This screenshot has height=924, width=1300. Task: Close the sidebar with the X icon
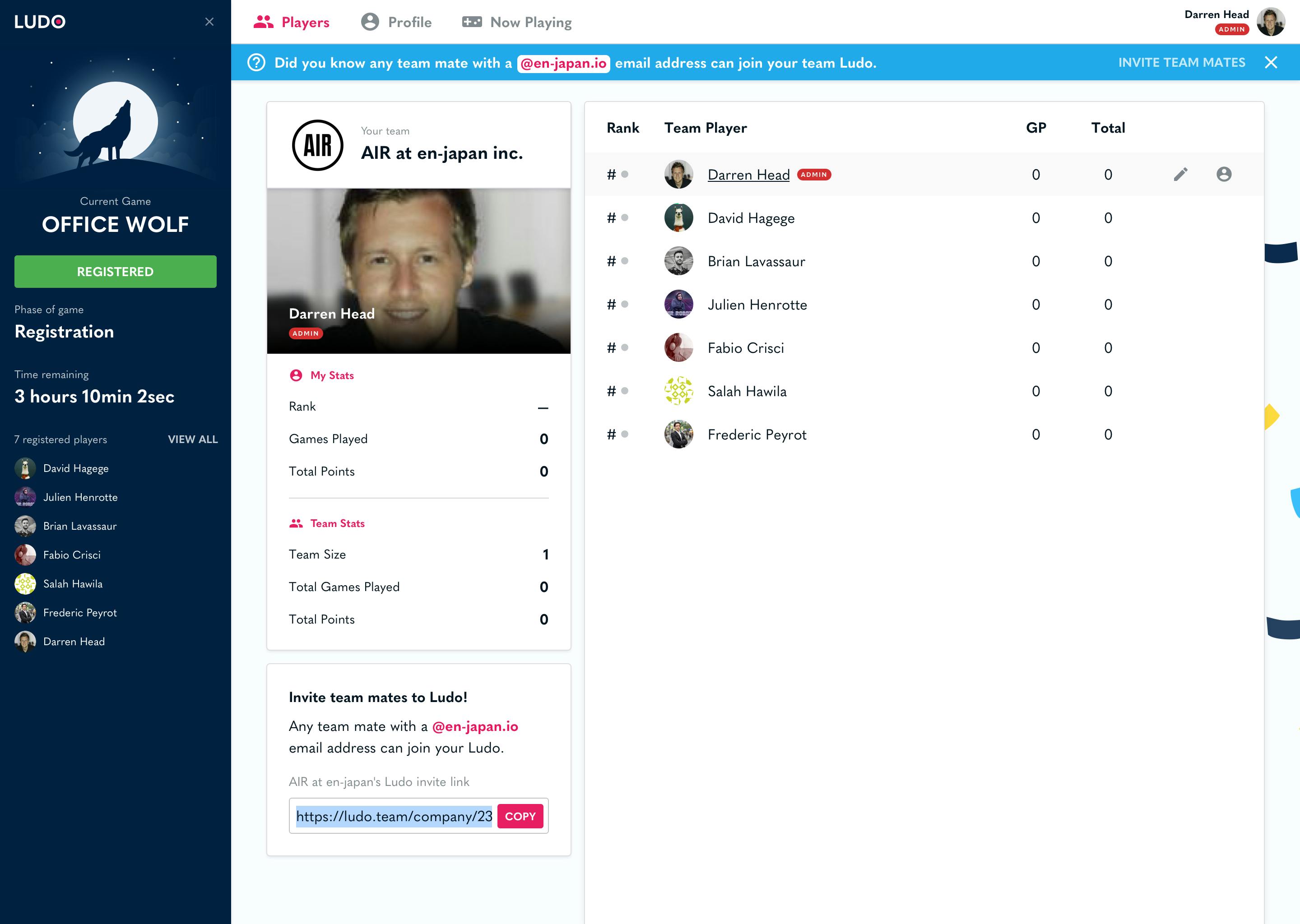click(209, 22)
